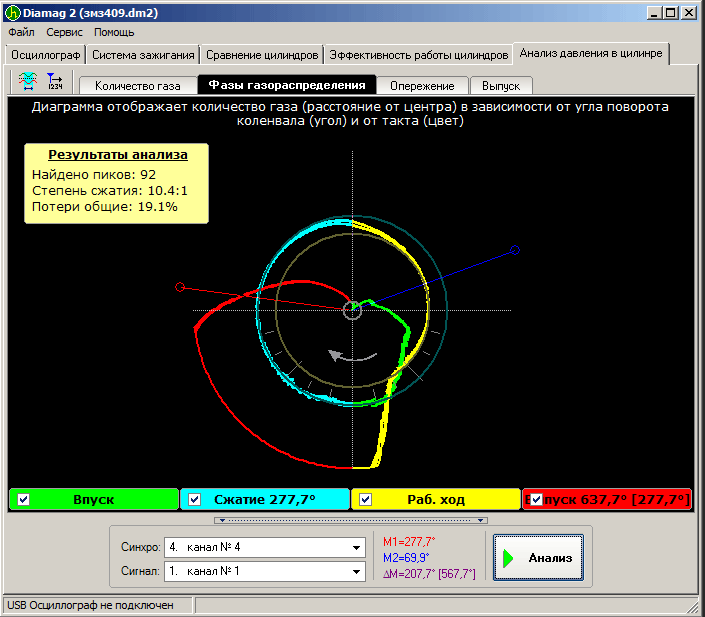705x617 pixels.
Task: Click the rotation direction arrow in diagram
Action: pyautogui.click(x=352, y=356)
